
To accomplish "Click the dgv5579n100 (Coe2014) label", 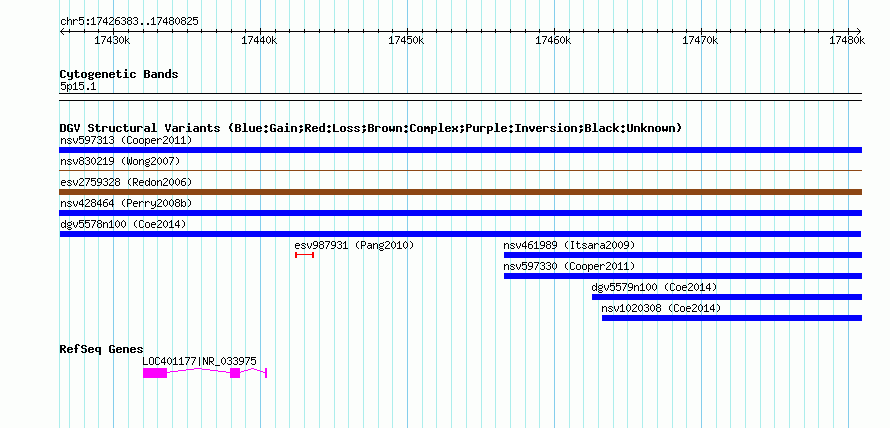I will pyautogui.click(x=654, y=287).
